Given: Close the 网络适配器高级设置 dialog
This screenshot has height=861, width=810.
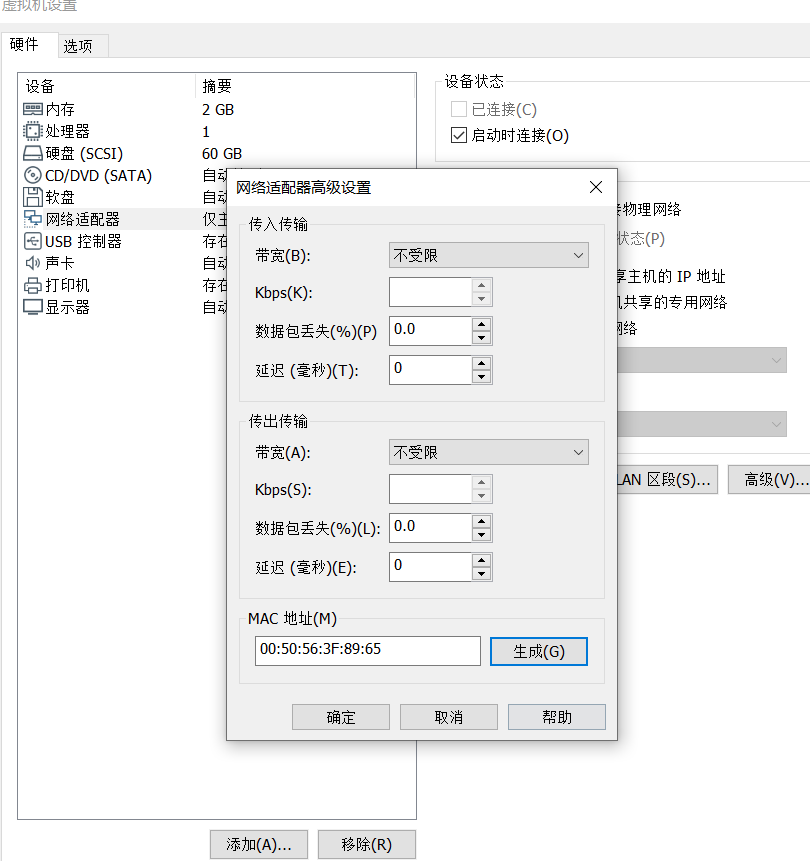Looking at the screenshot, I should pos(596,187).
